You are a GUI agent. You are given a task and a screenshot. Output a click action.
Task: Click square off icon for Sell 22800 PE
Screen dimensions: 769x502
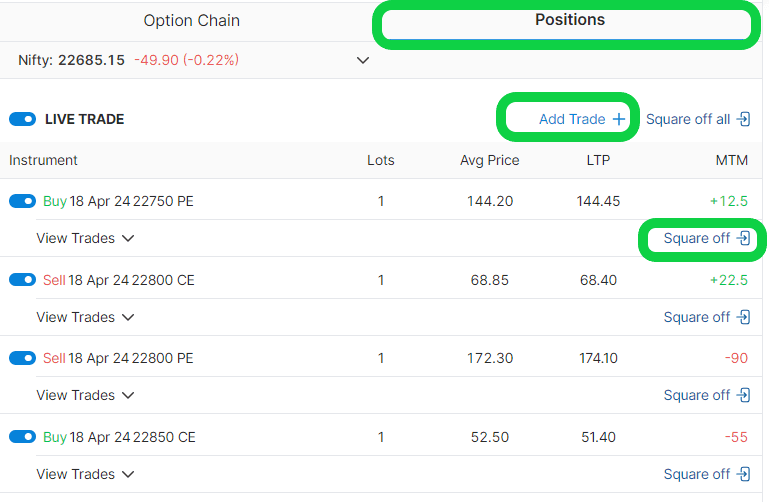point(744,395)
